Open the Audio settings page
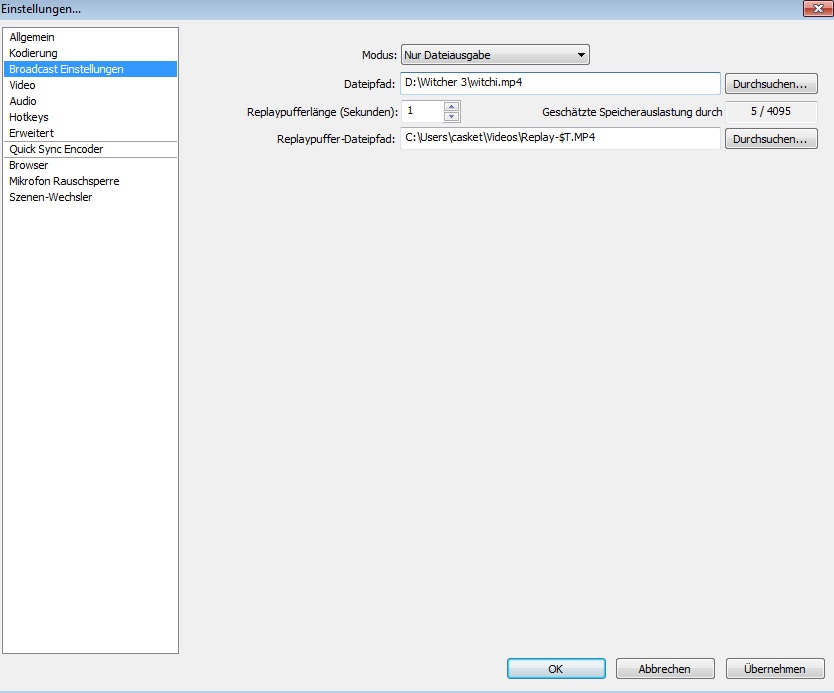 pyautogui.click(x=23, y=101)
